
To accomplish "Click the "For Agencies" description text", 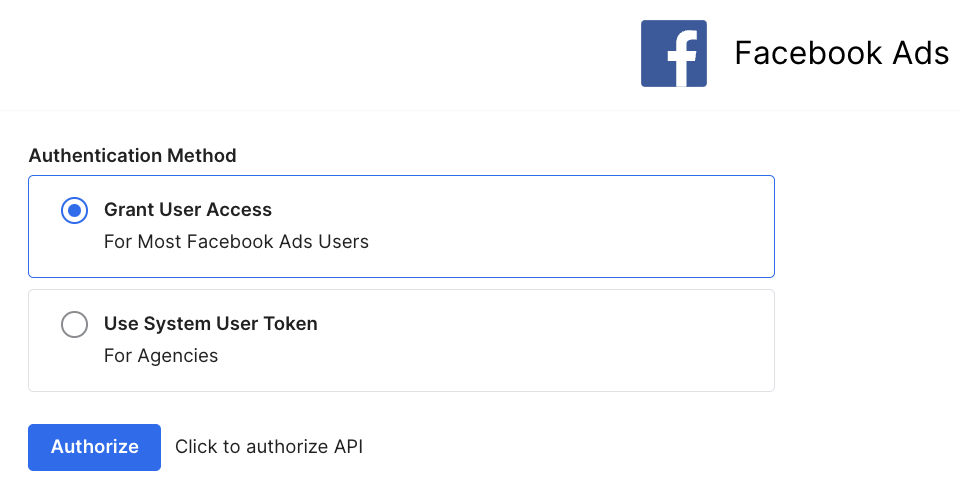I will [x=161, y=356].
